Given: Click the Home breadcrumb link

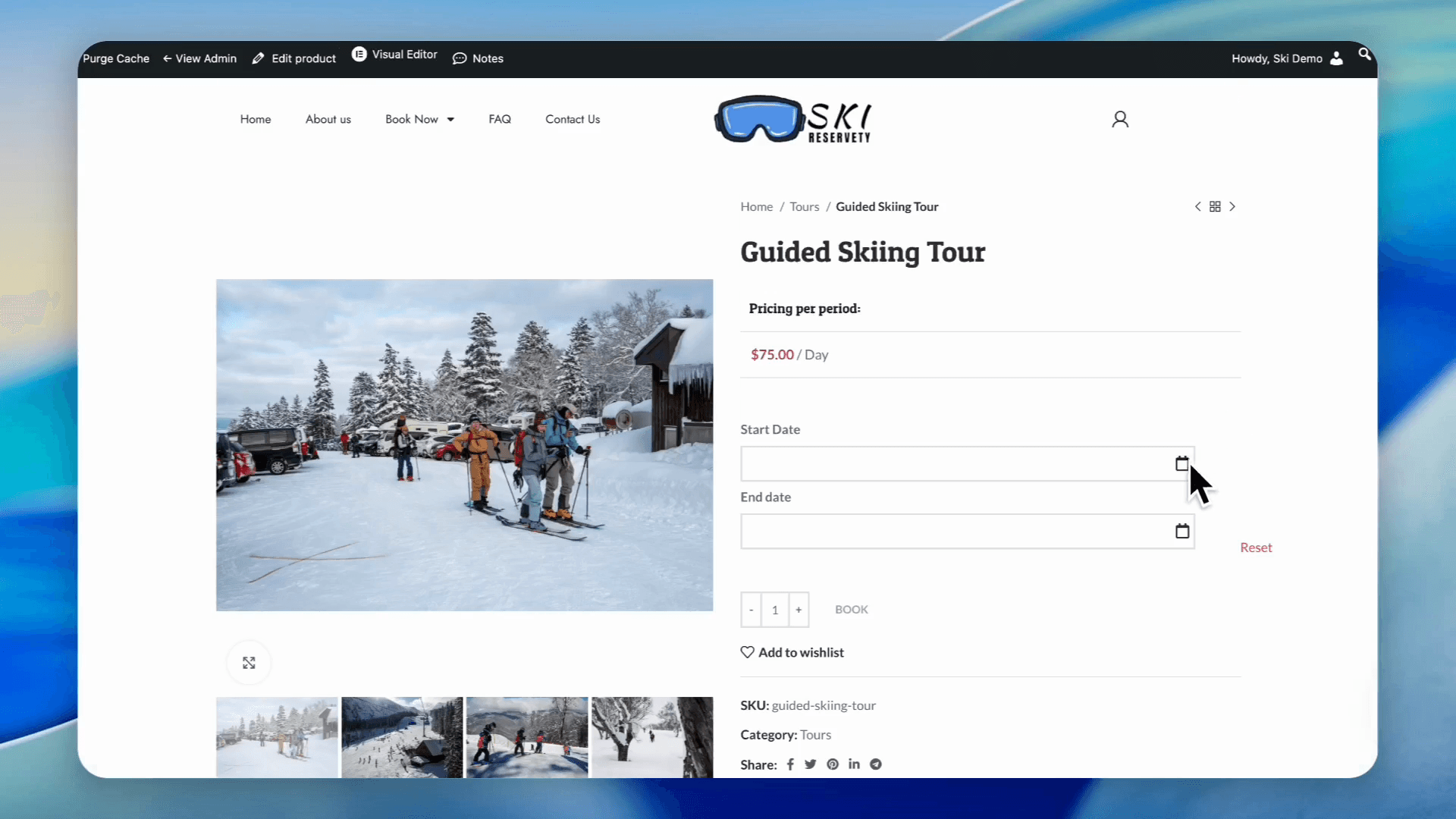Looking at the screenshot, I should 757,206.
